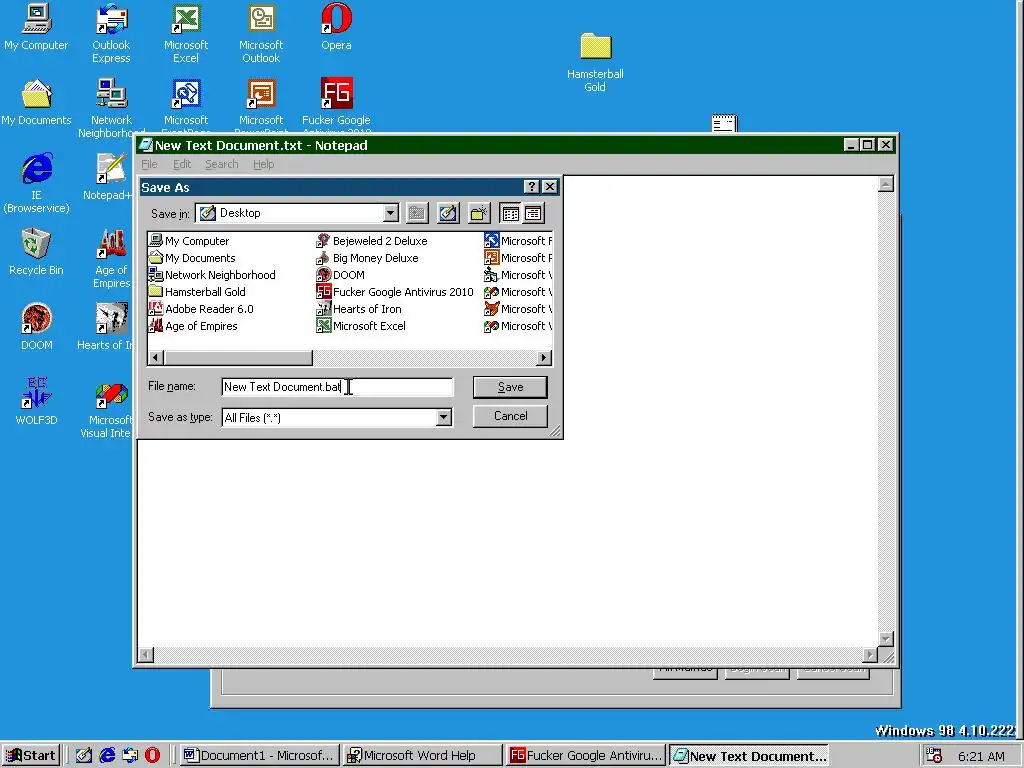Open Notepad Edit menu
The width and height of the screenshot is (1024, 768).
click(x=182, y=164)
